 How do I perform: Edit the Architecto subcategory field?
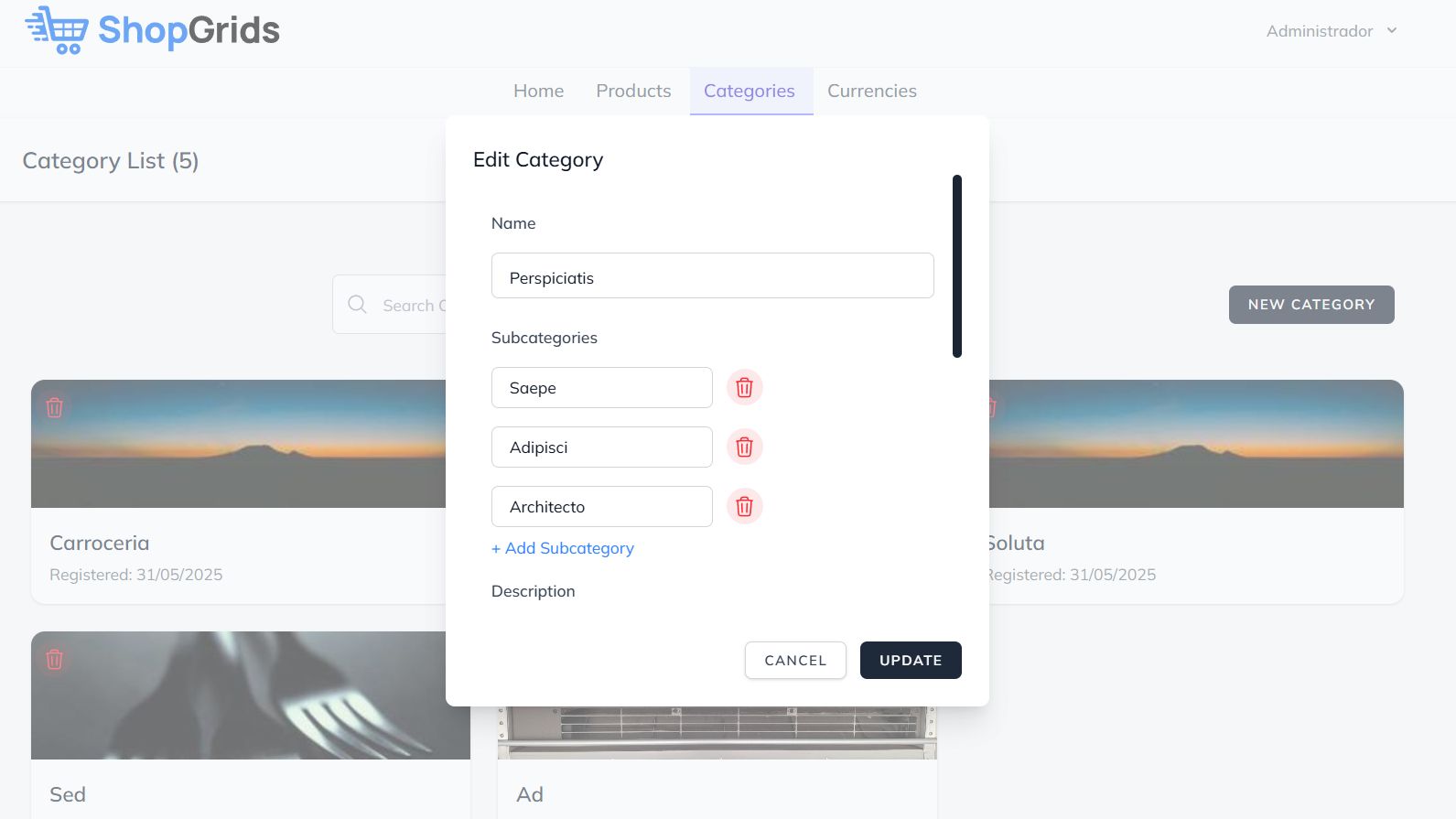pos(602,506)
